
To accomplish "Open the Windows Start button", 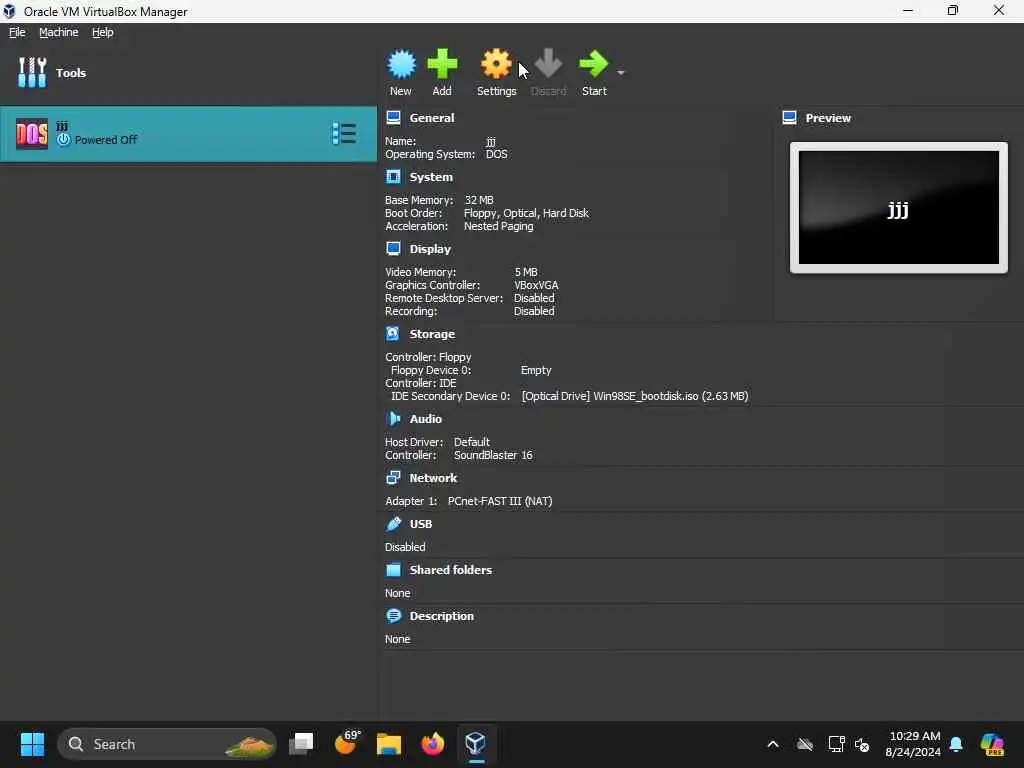I will click(x=32, y=744).
